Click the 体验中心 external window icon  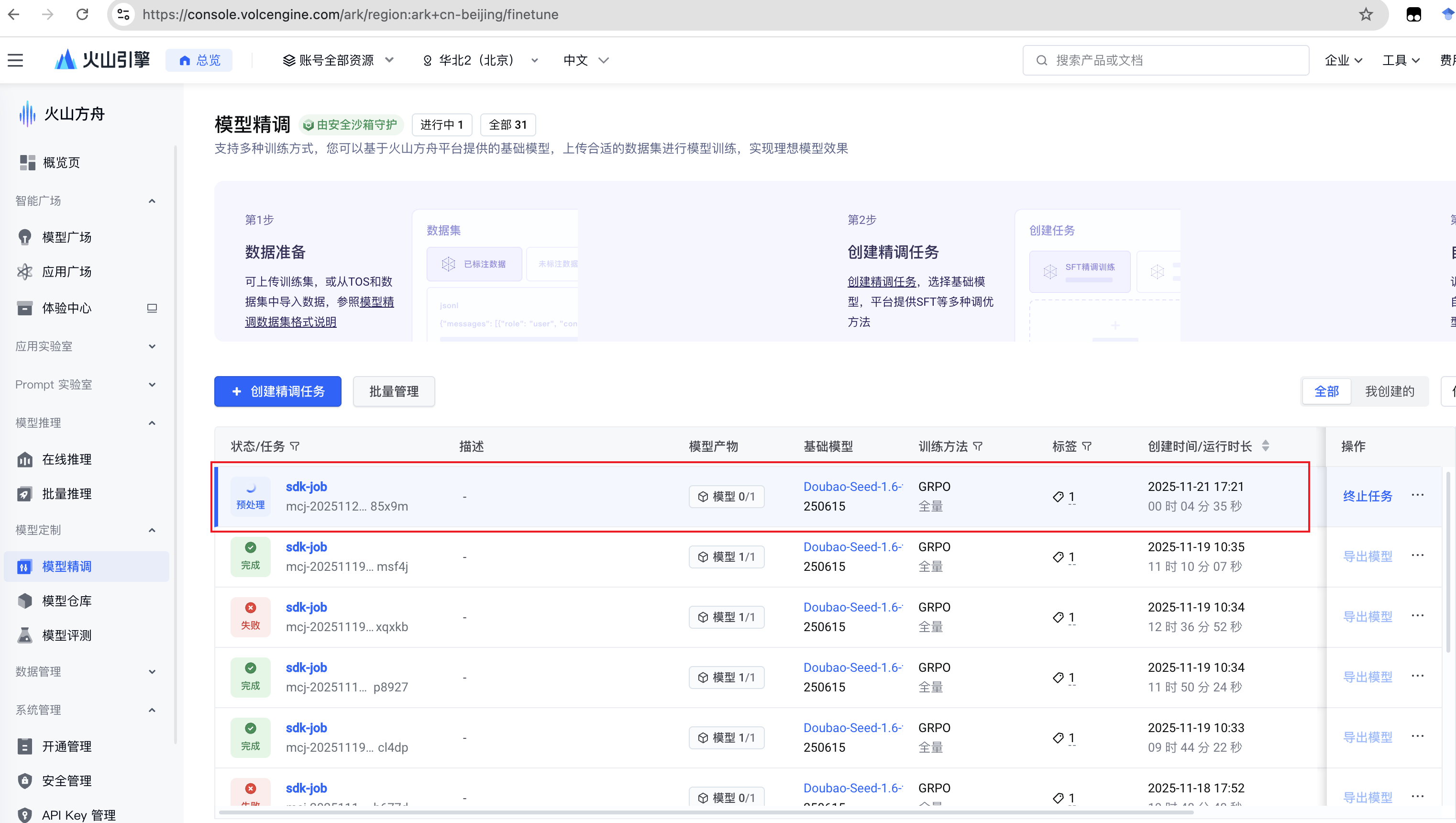152,308
